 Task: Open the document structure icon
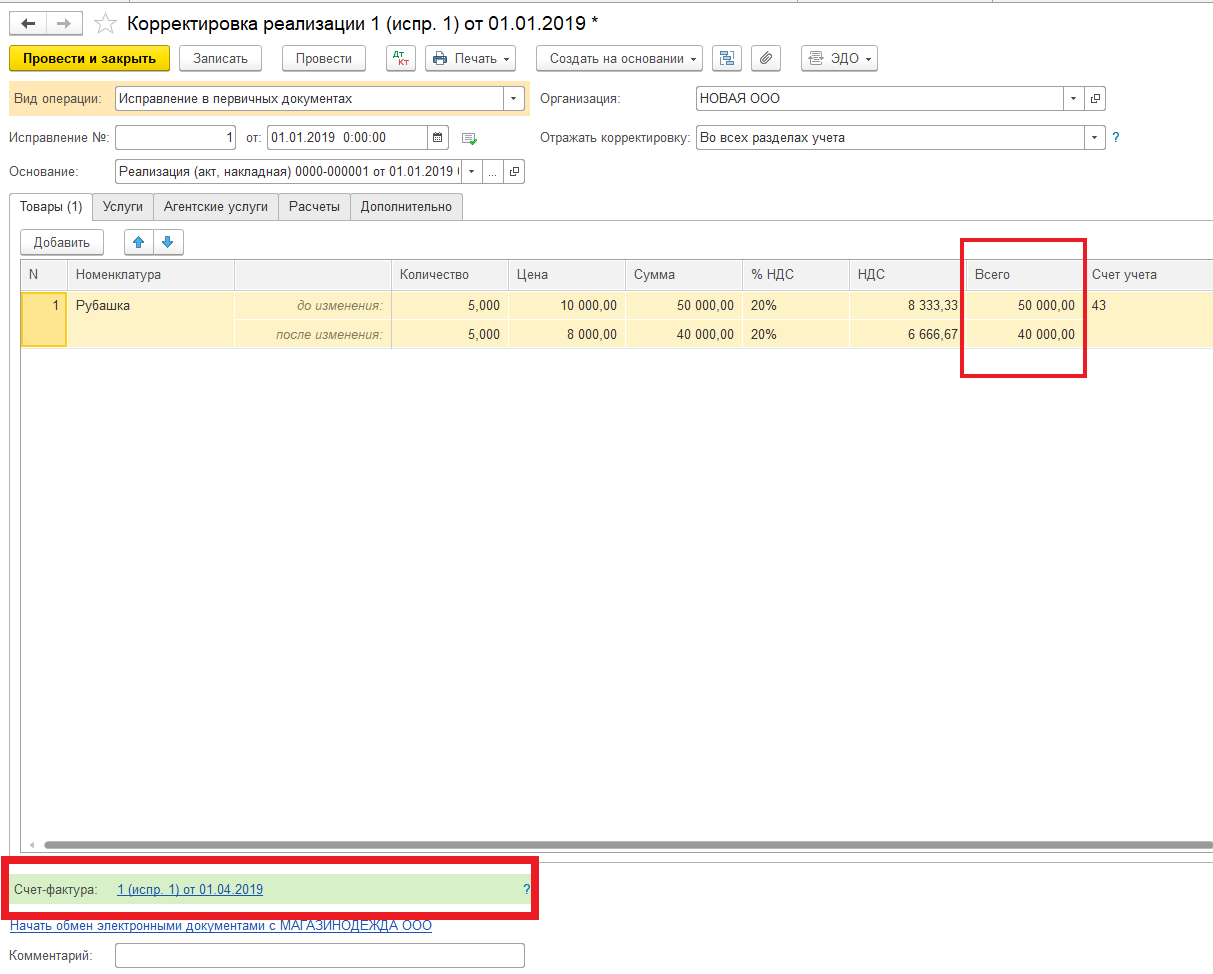click(x=726, y=59)
